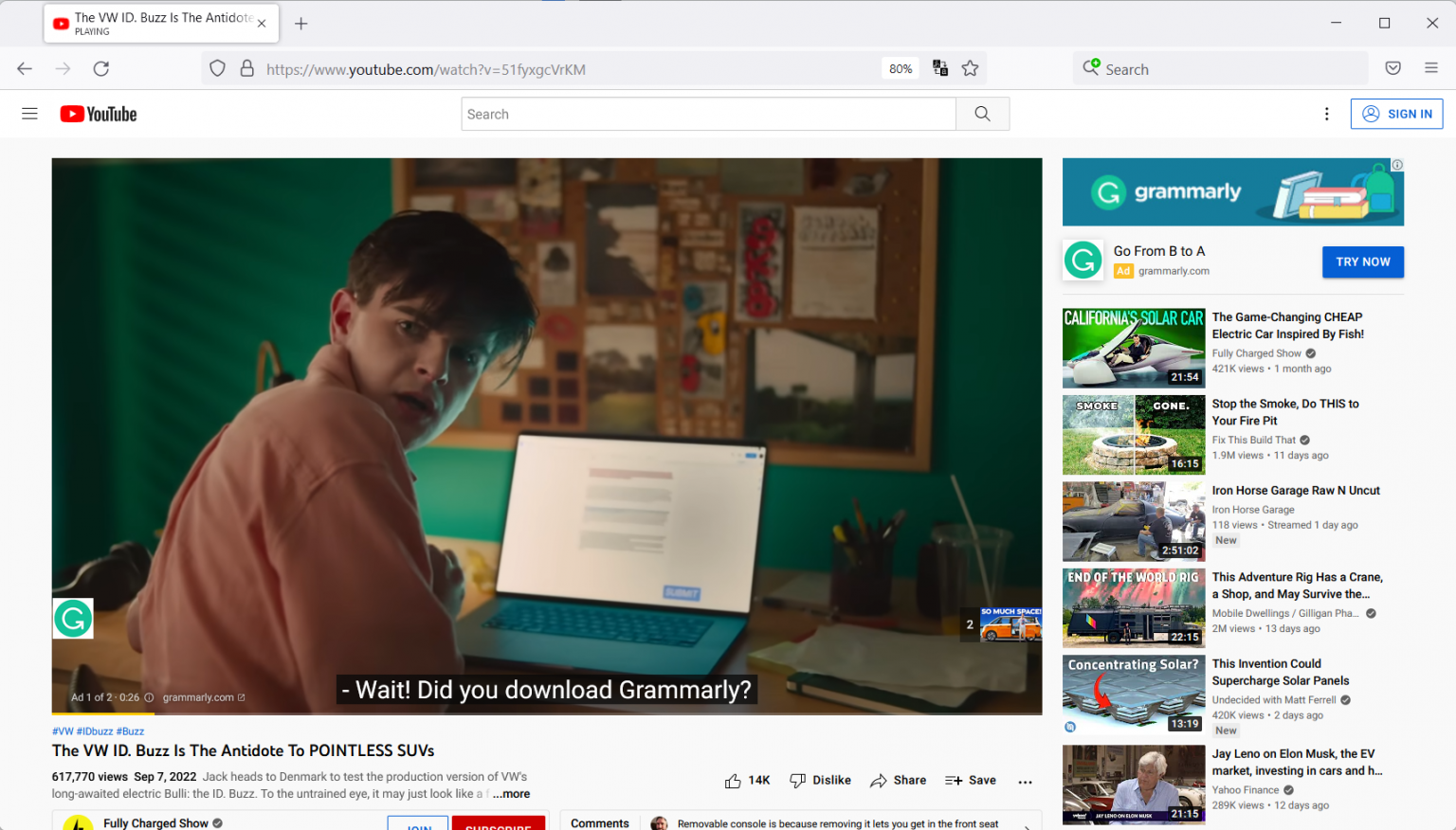Dislike the video

tap(820, 780)
